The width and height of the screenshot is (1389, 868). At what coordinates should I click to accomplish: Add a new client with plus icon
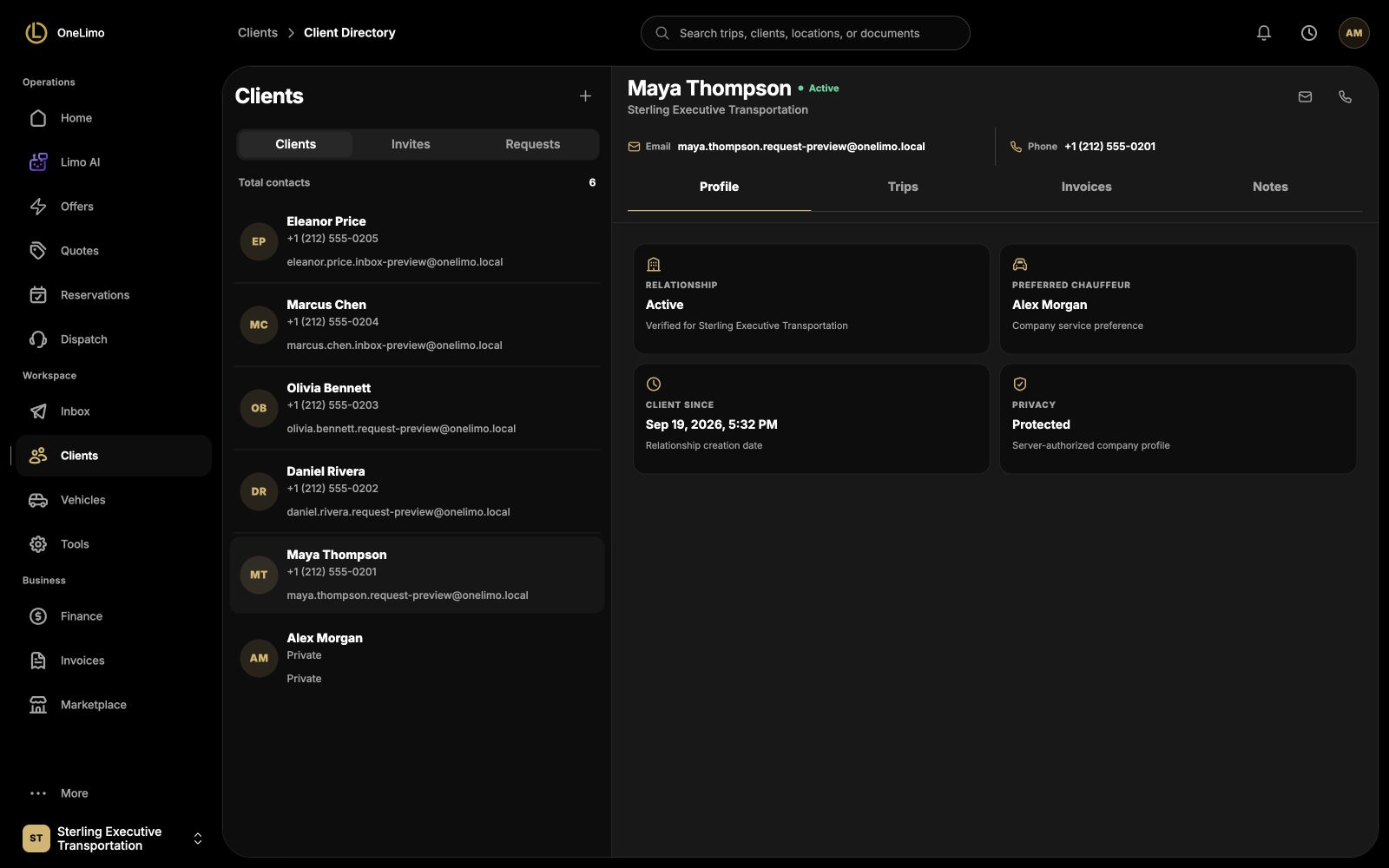coord(585,96)
